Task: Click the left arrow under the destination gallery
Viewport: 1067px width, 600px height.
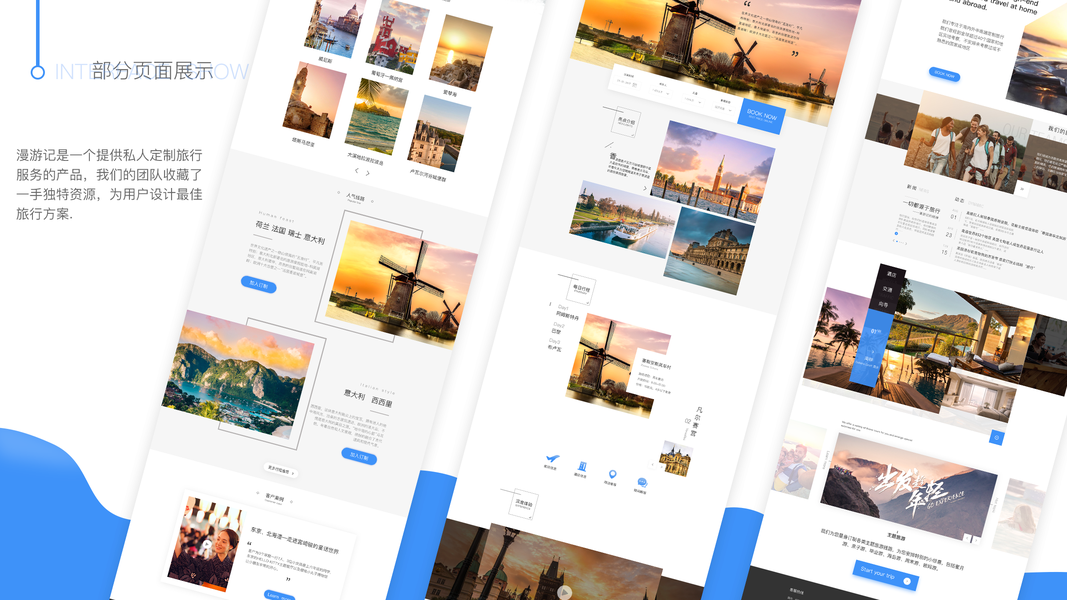Action: click(357, 170)
